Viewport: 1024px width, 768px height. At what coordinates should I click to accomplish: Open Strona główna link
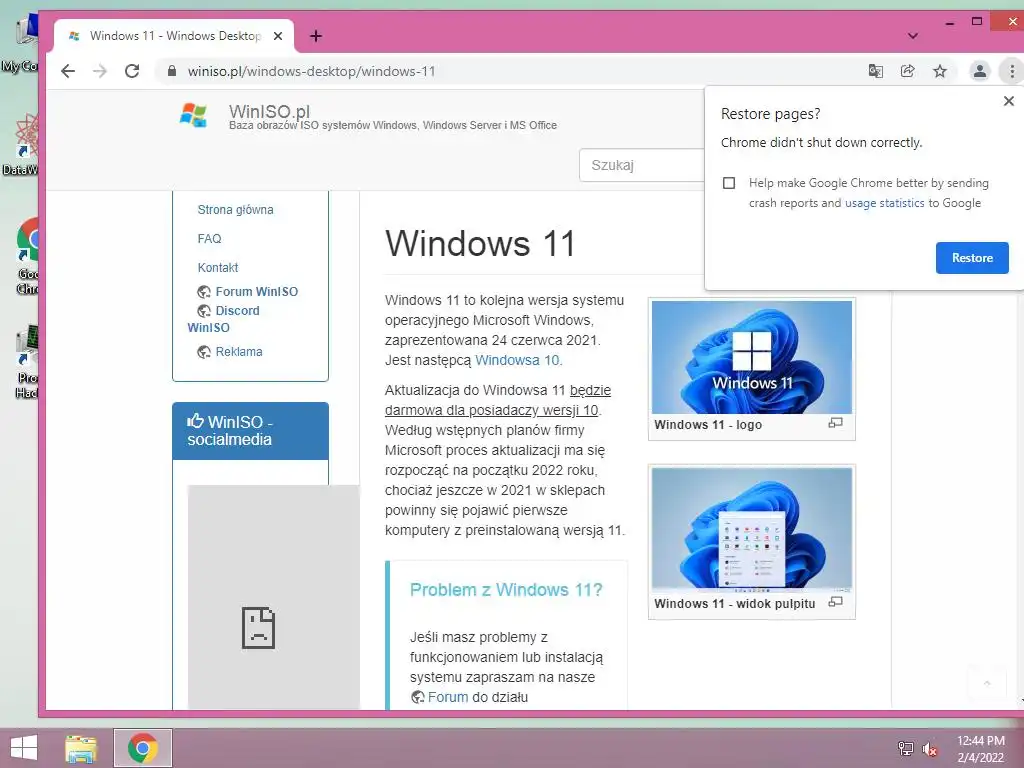tap(235, 210)
